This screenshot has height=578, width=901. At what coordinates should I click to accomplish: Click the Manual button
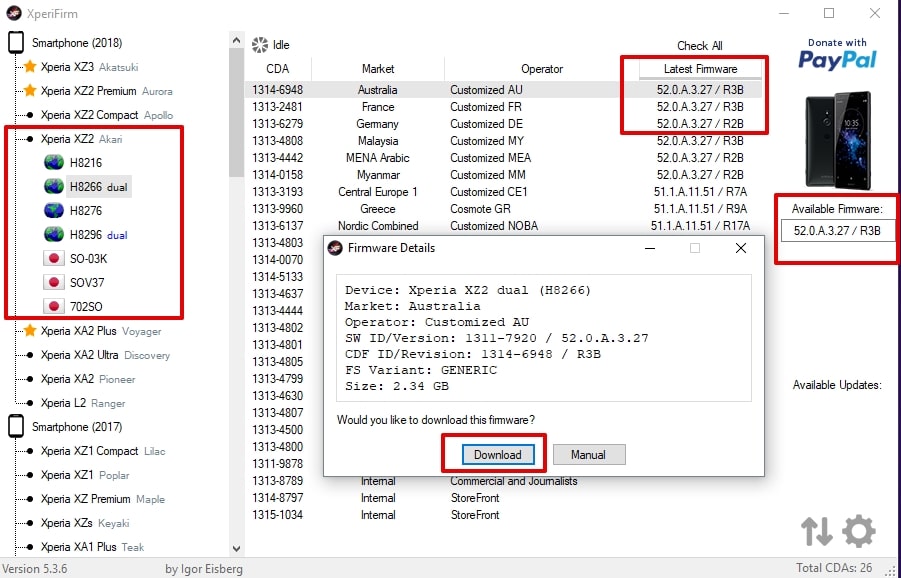(589, 454)
